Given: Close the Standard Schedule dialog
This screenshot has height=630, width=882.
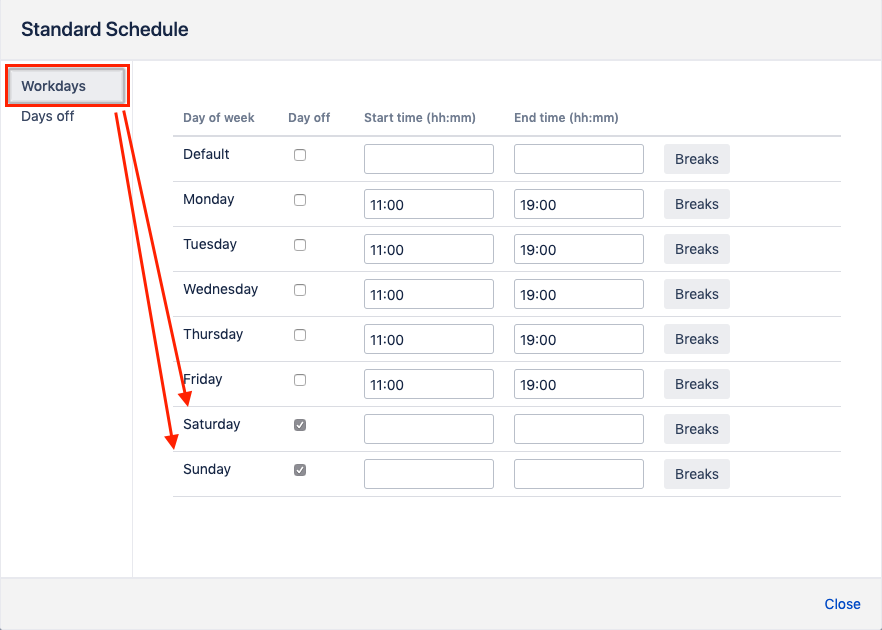Looking at the screenshot, I should coord(842,604).
